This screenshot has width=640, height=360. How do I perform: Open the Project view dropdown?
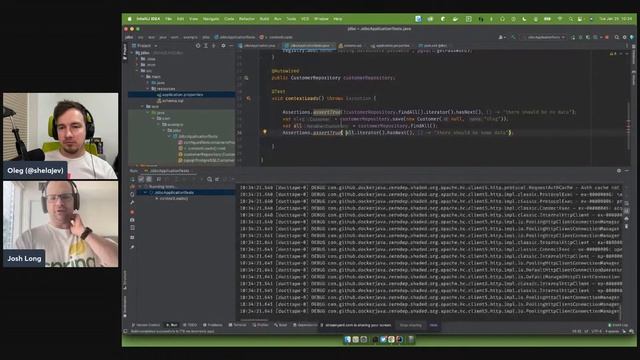(x=145, y=46)
